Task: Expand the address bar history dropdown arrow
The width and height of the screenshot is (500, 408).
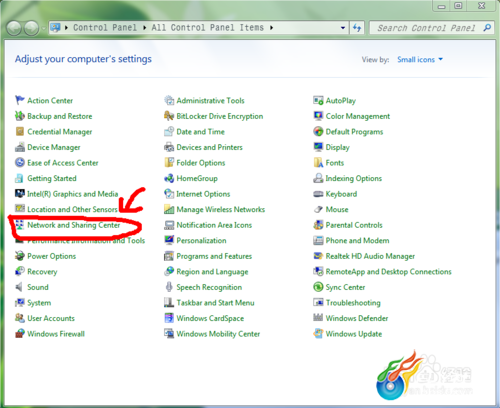Action: click(x=343, y=28)
